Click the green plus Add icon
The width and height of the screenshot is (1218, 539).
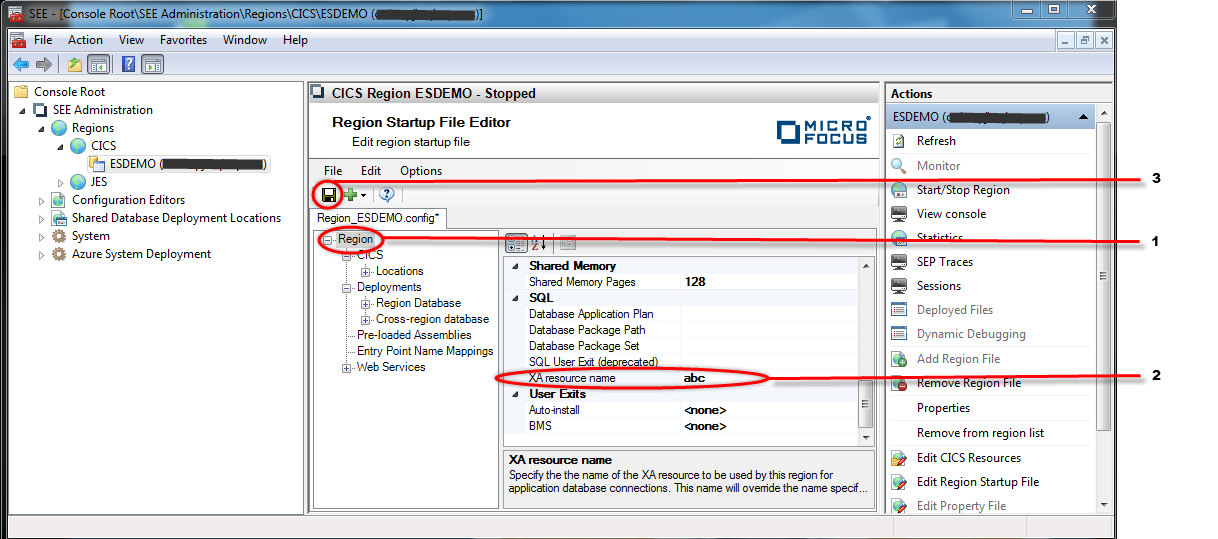(350, 195)
